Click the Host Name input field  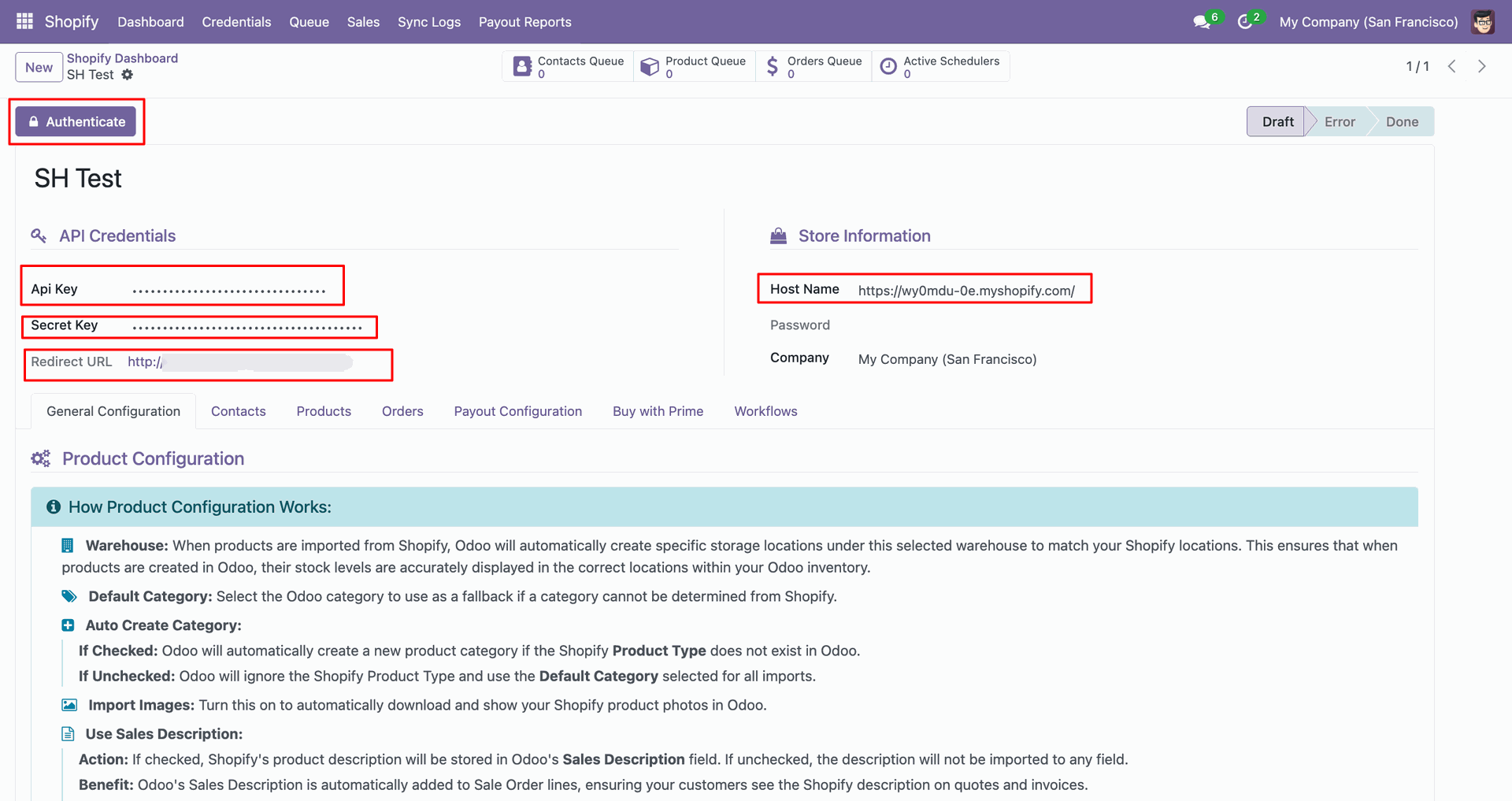pos(966,291)
